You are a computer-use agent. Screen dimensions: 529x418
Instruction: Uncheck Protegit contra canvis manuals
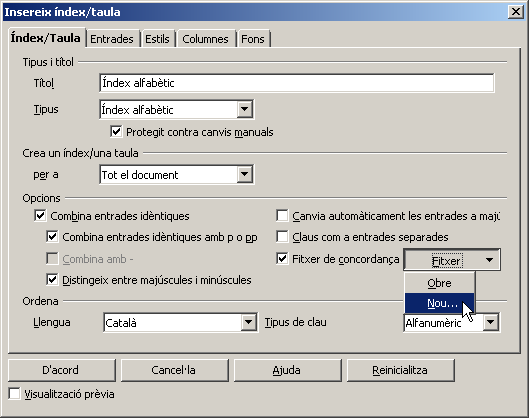tap(116, 132)
